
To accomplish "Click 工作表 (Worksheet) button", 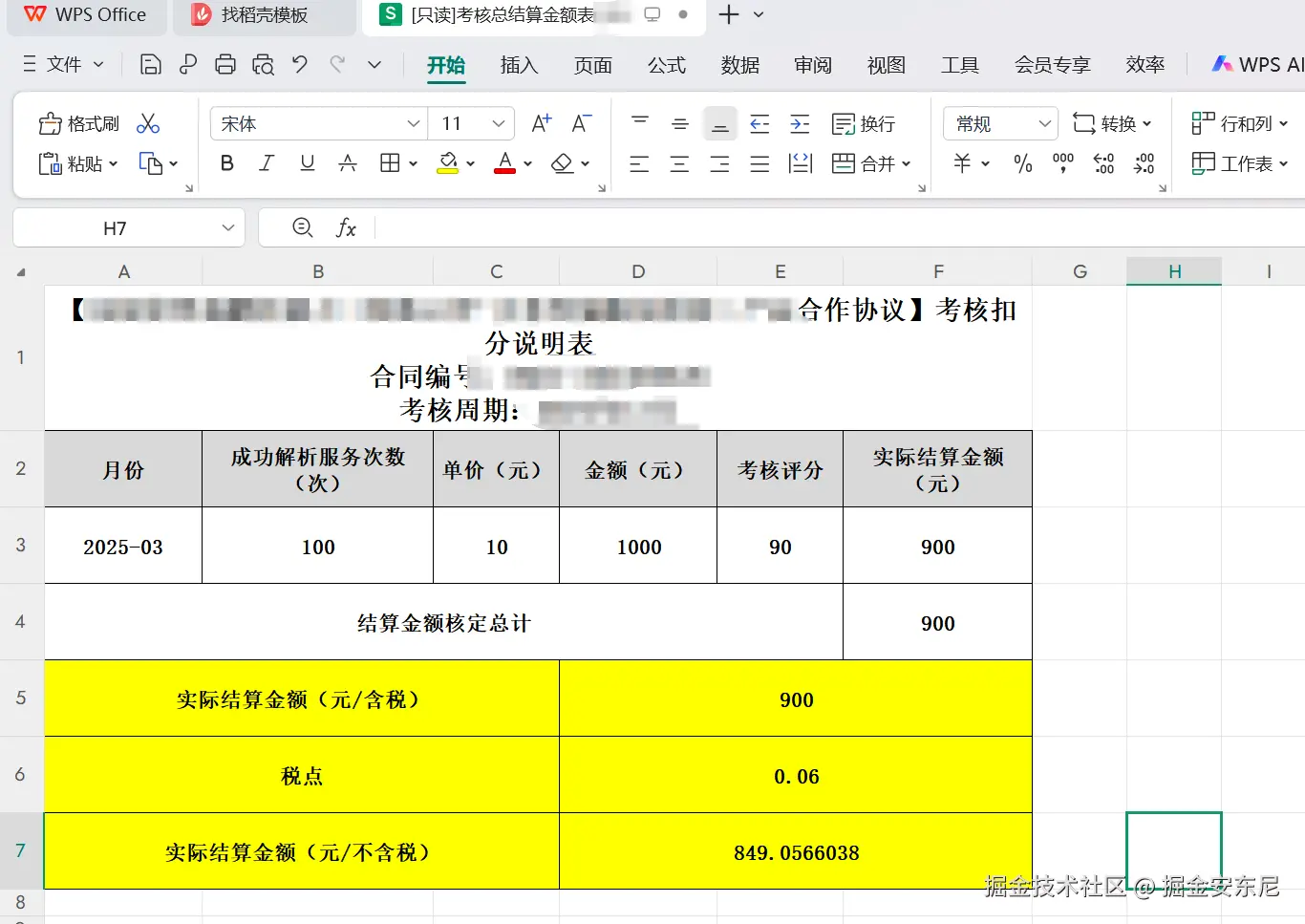I will tap(1240, 163).
